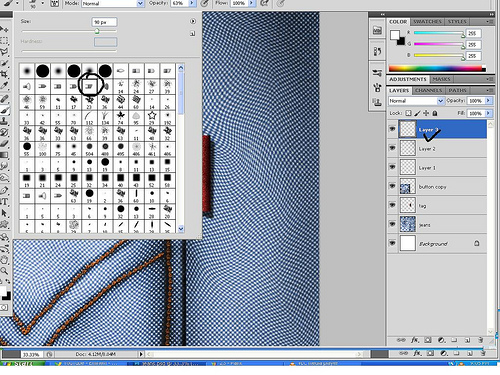Switch to the Swatches tab
This screenshot has height=375, width=500.
click(427, 22)
